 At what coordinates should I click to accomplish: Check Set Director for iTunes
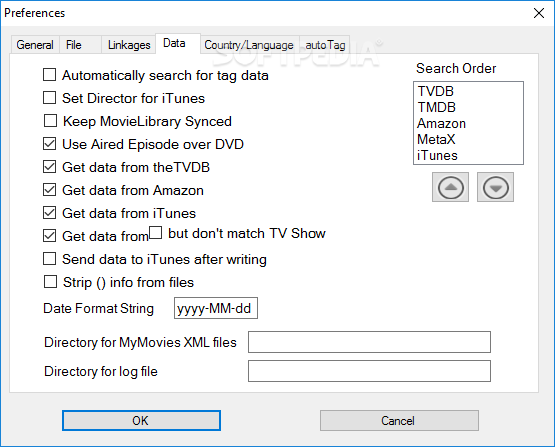(x=50, y=98)
